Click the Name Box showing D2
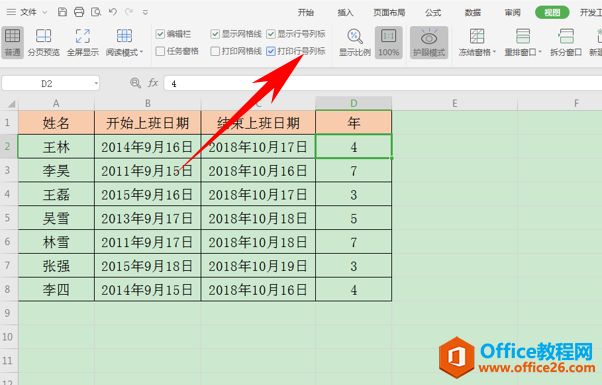602x385 pixels. click(47, 83)
